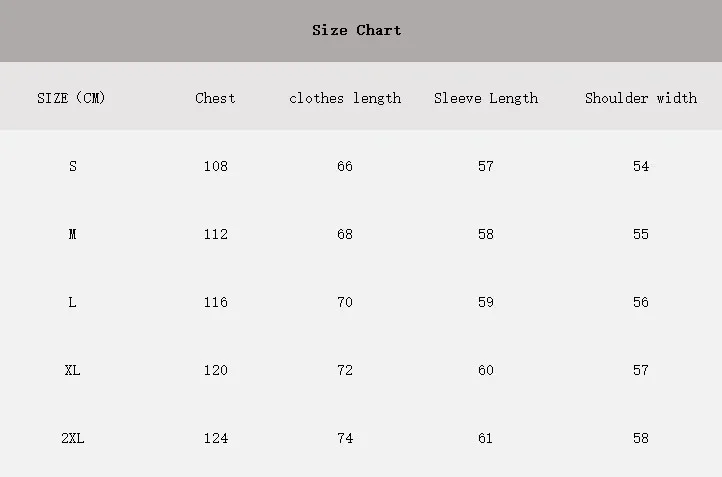Select the M size row label
The width and height of the screenshot is (722, 477).
tap(72, 234)
